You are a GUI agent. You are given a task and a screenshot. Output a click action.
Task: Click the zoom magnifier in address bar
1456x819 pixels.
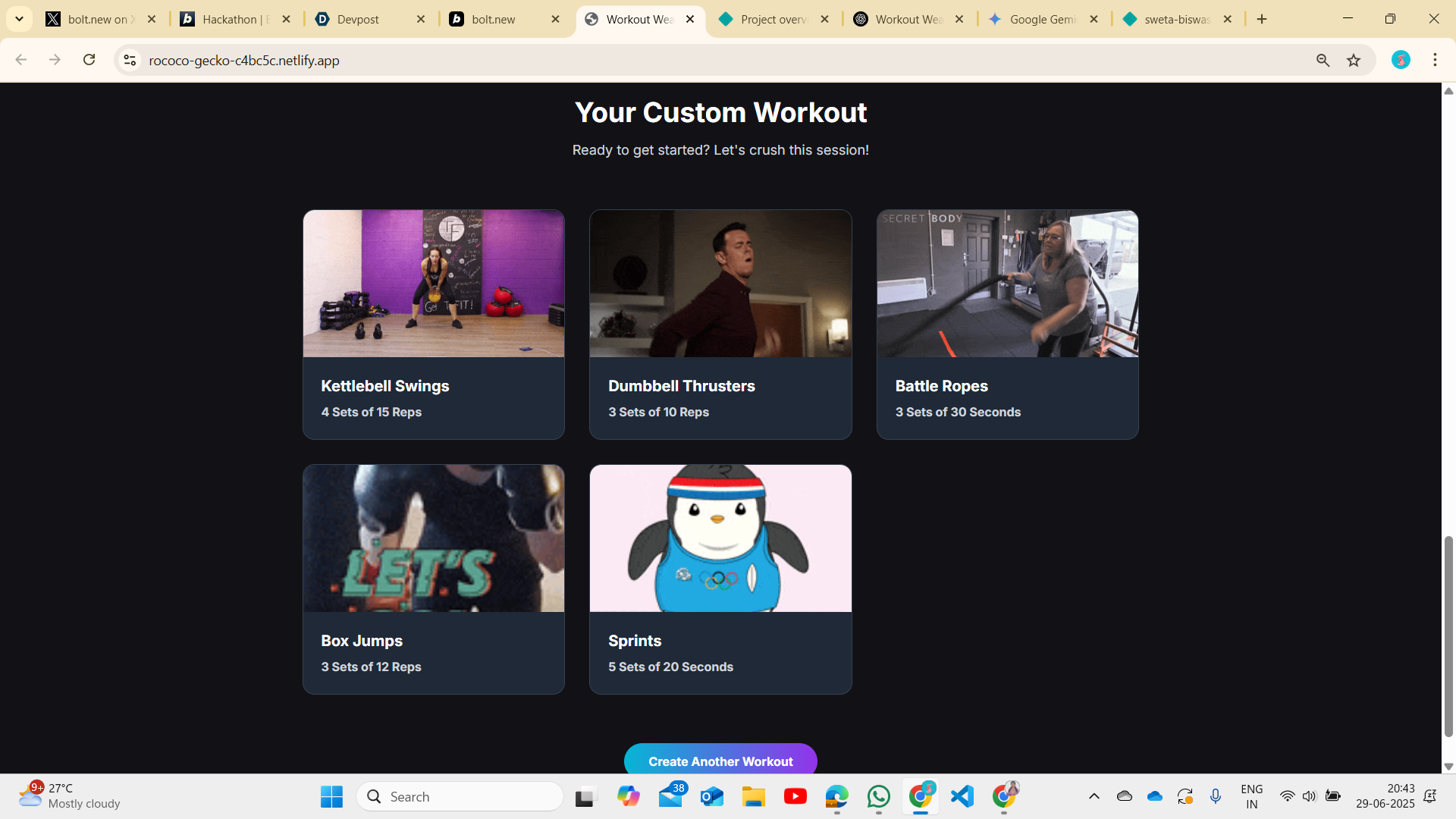(1323, 60)
